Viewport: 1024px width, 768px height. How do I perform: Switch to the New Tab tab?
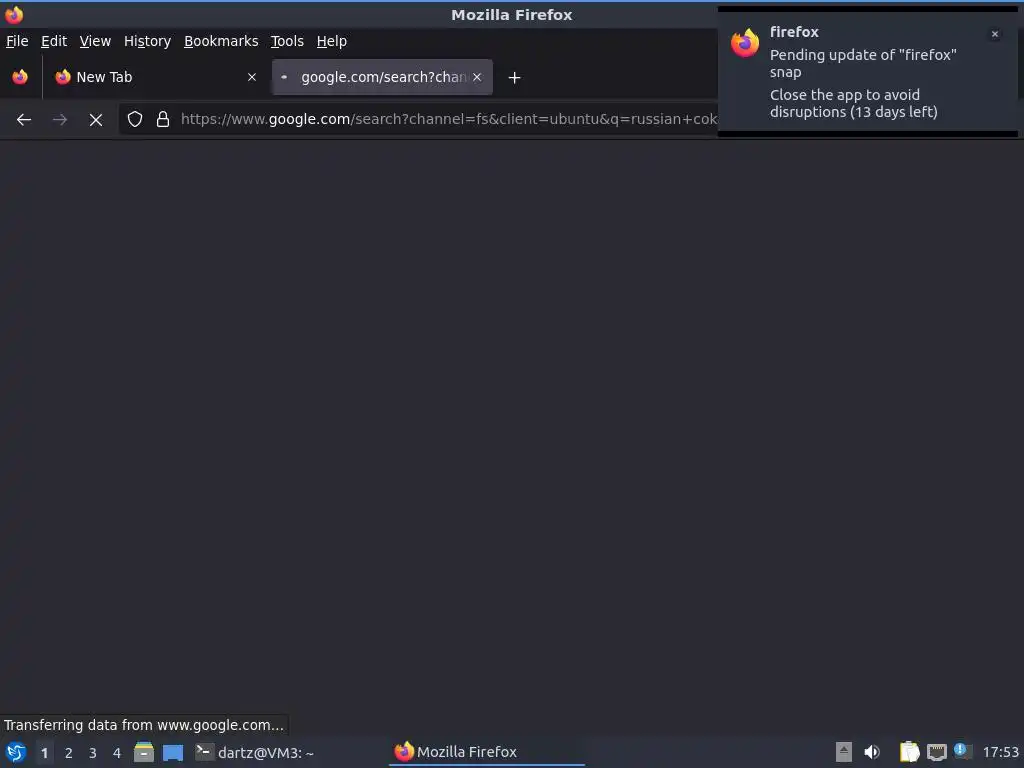click(x=155, y=77)
